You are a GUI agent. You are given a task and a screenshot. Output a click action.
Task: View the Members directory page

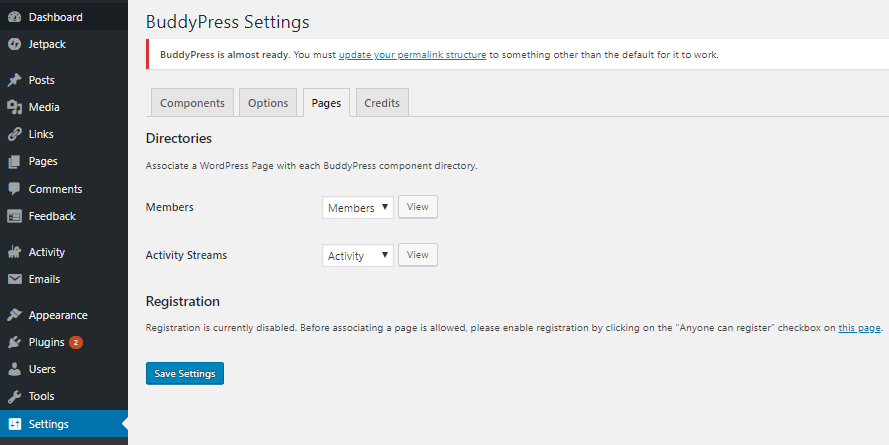click(x=418, y=207)
